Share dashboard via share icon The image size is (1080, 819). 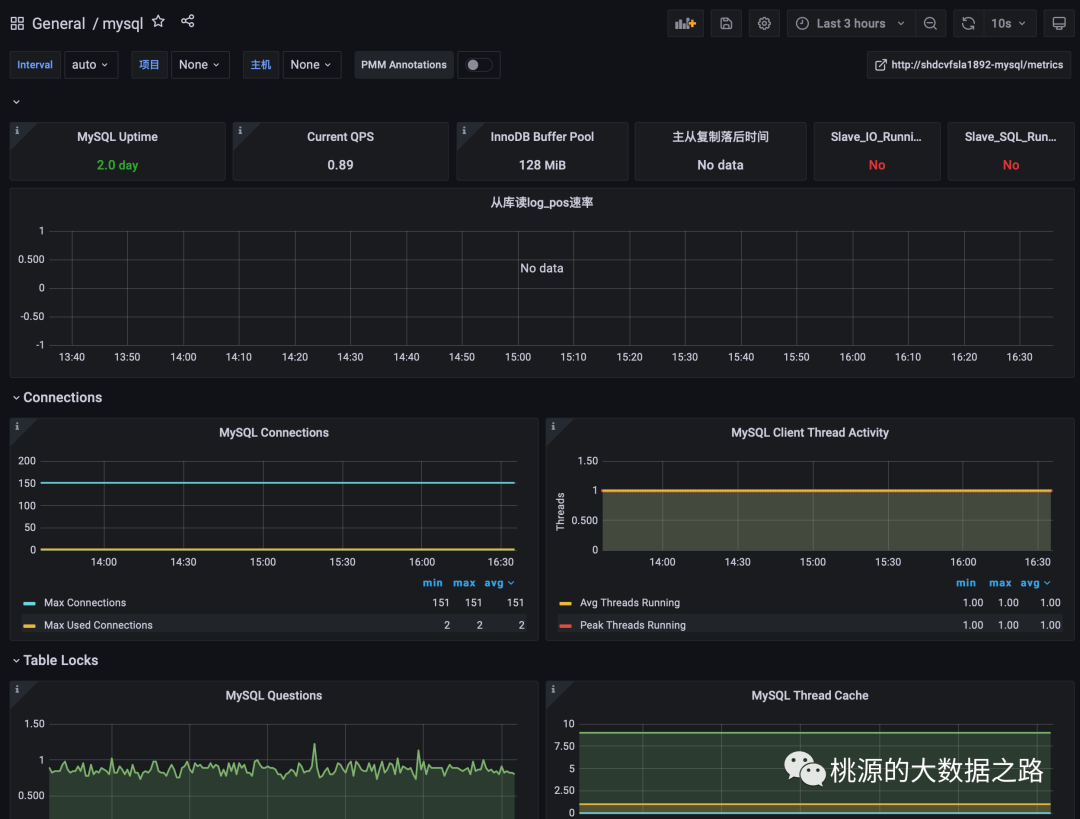click(187, 21)
